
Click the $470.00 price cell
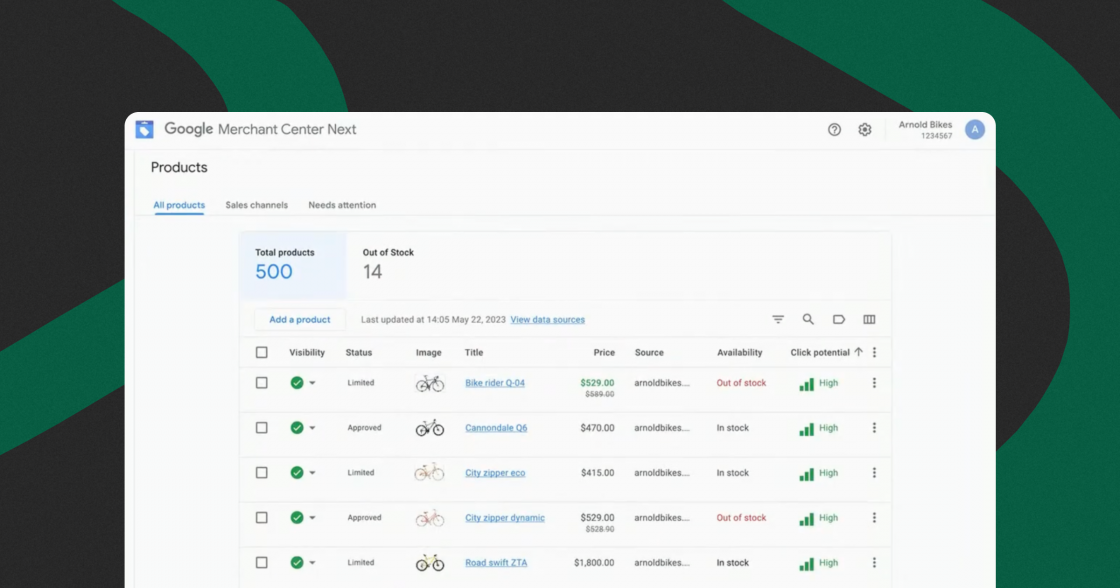pos(598,428)
